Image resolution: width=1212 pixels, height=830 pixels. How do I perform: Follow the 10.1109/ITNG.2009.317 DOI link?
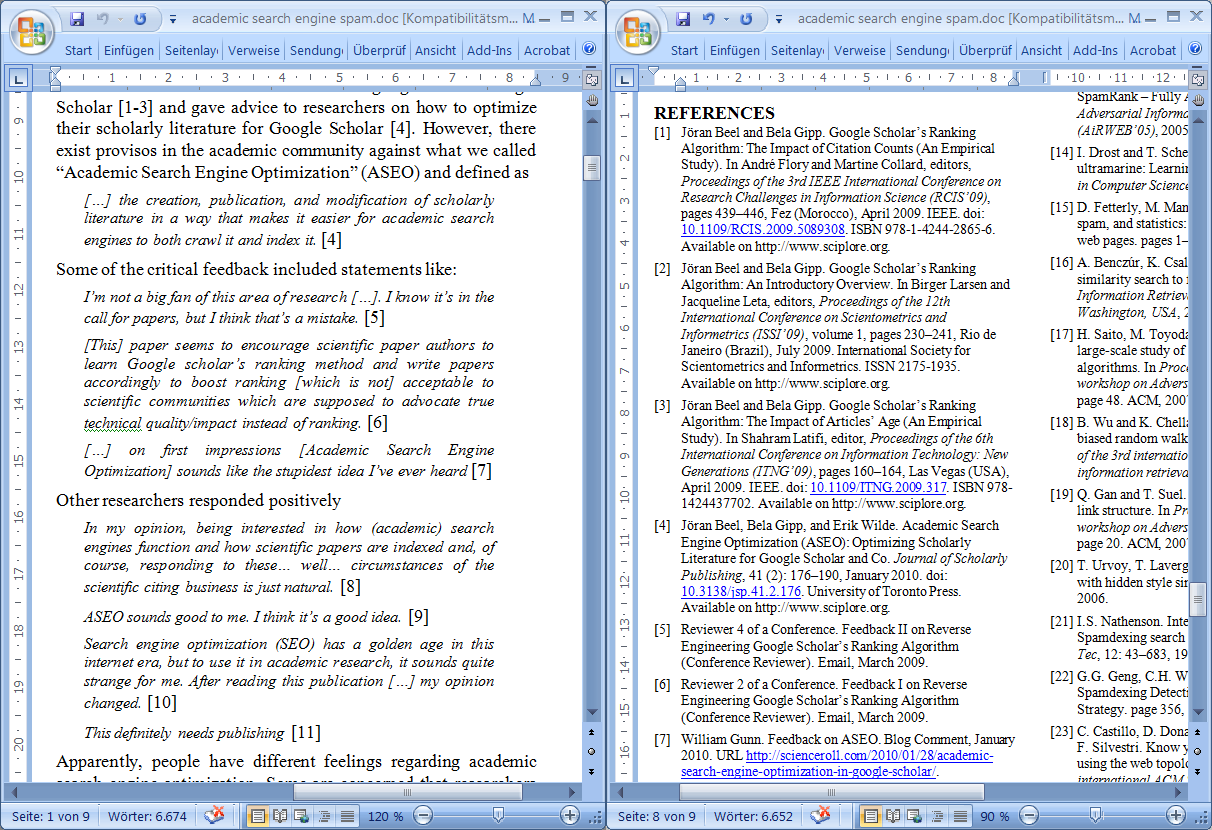click(x=878, y=487)
